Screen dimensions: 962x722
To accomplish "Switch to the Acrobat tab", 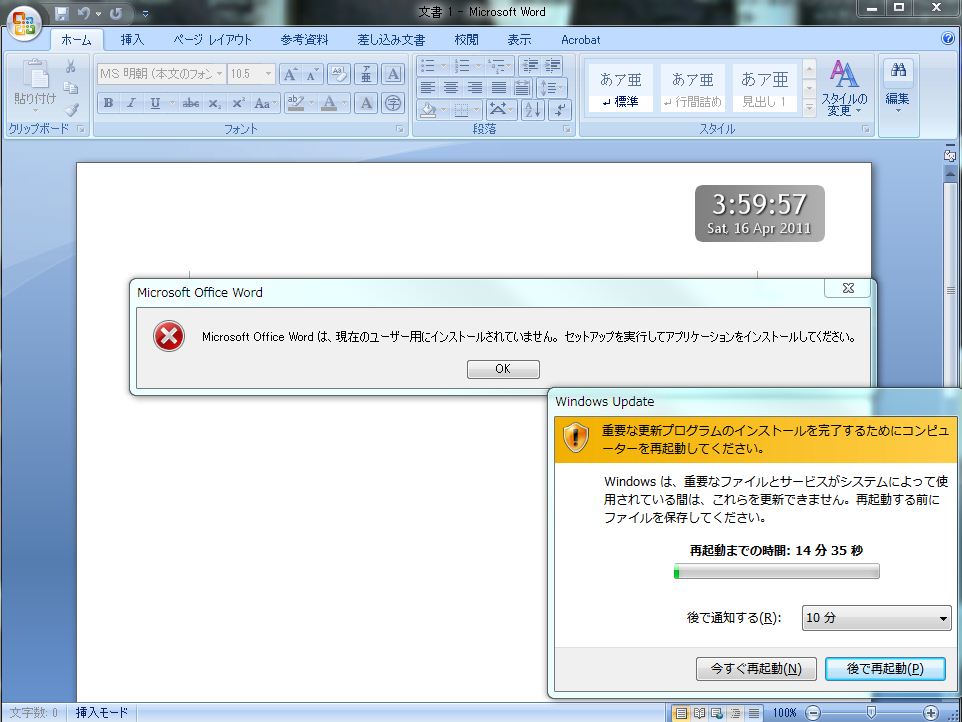I will pos(580,40).
